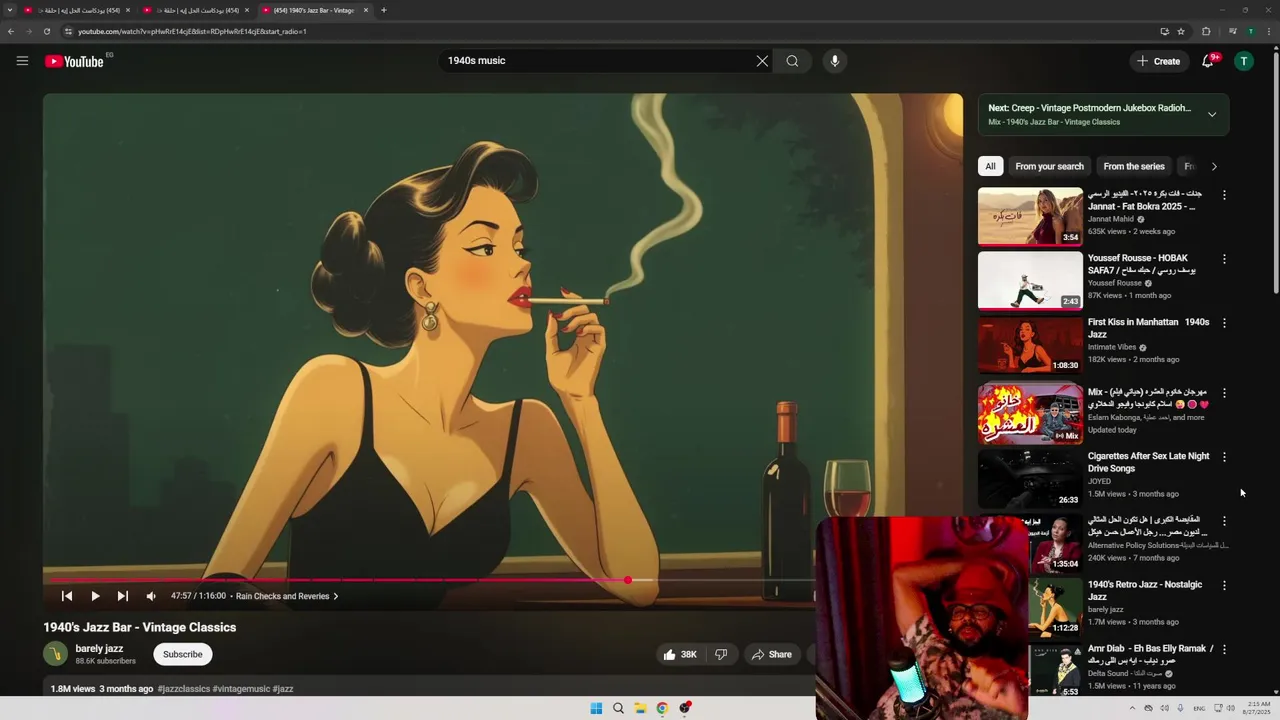The image size is (1280, 720).
Task: Open File Explorer from the taskbar
Action: 640,708
